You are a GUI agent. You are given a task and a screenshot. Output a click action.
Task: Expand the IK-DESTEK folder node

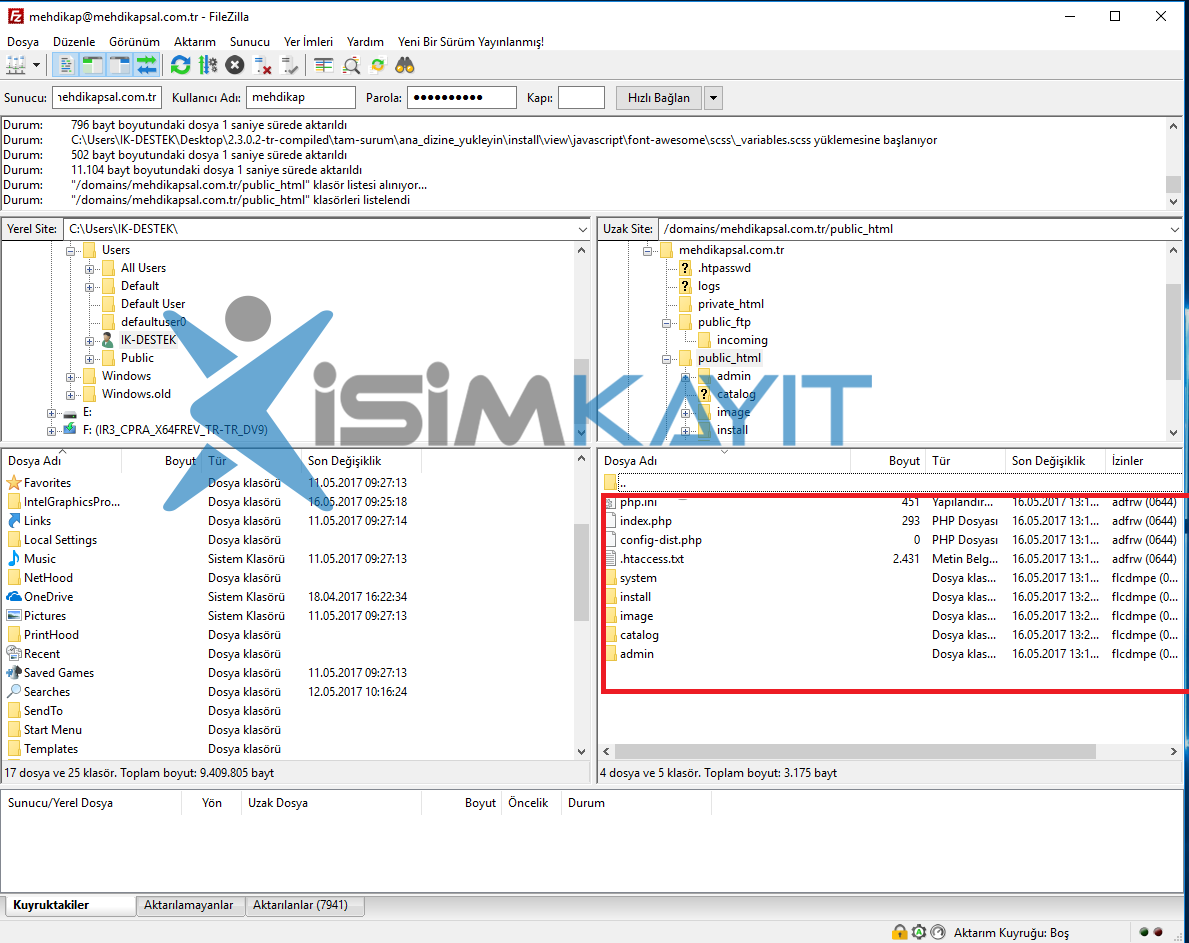(89, 341)
